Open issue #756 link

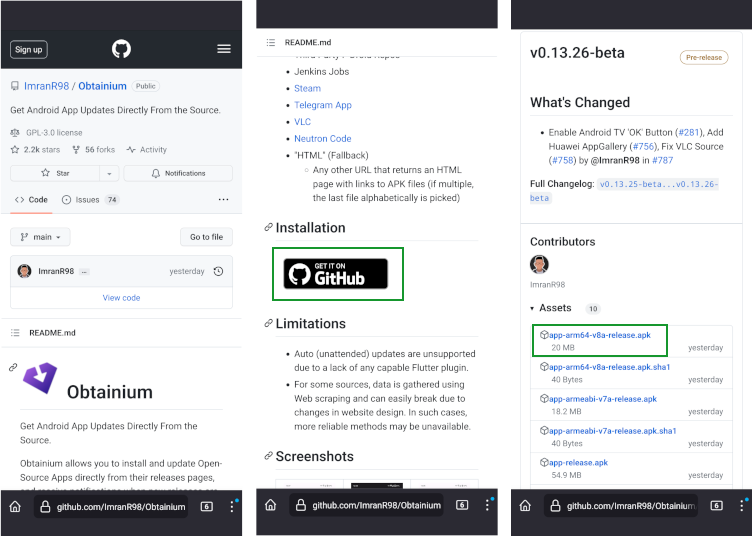(x=643, y=147)
